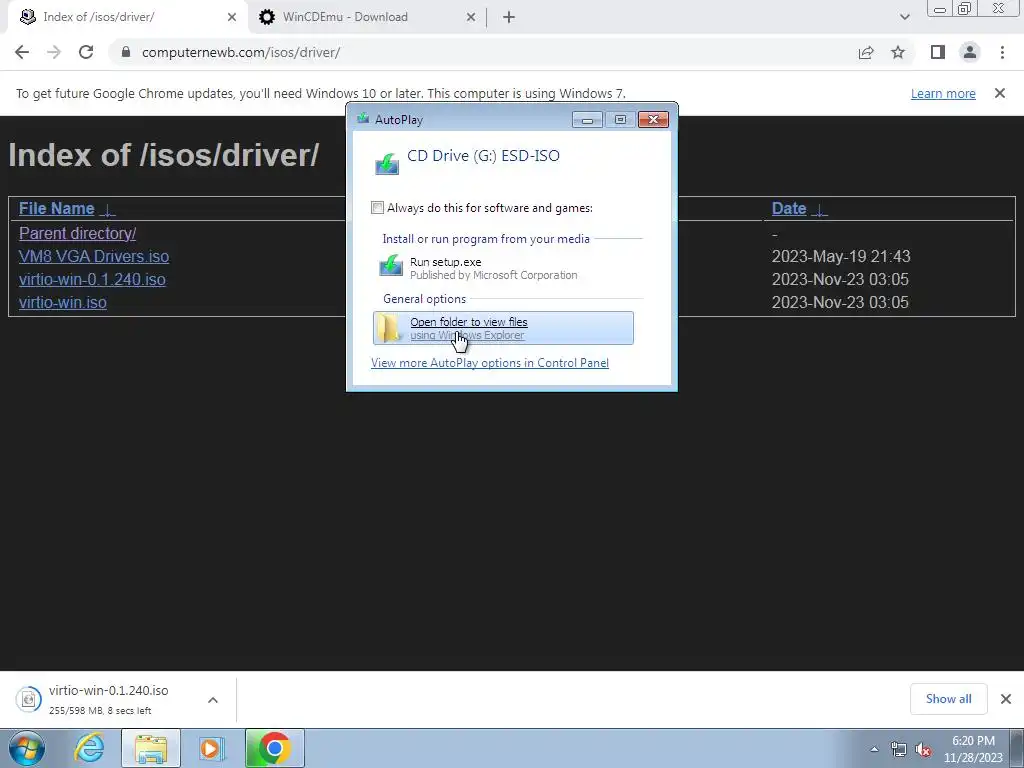Click the network tray icon

[x=899, y=750]
